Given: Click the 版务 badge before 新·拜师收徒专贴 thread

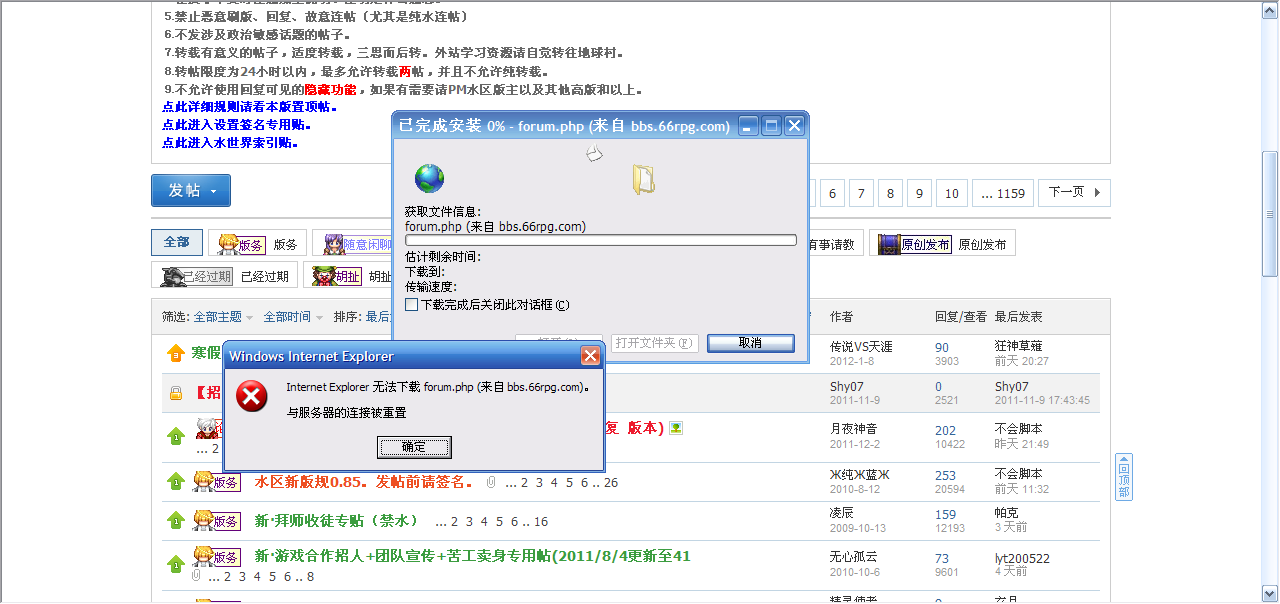Looking at the screenshot, I should [217, 520].
